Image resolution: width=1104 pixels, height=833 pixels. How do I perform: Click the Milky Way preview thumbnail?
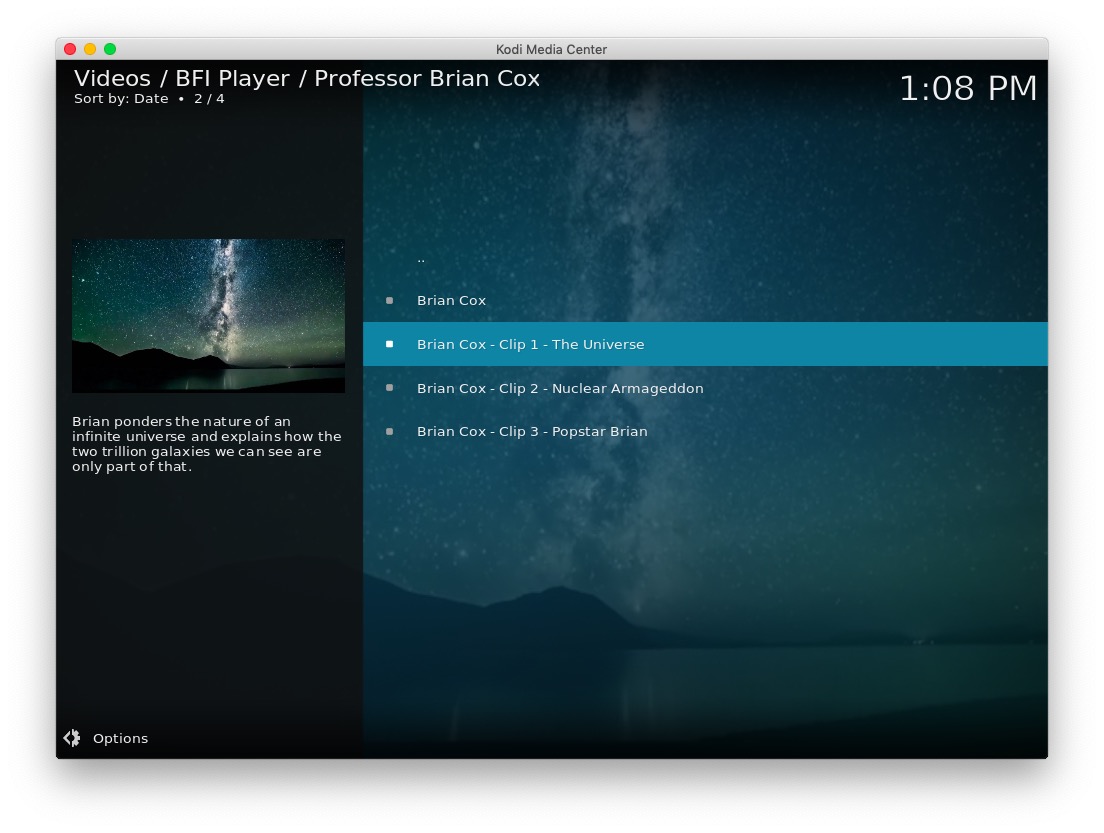pyautogui.click(x=208, y=315)
